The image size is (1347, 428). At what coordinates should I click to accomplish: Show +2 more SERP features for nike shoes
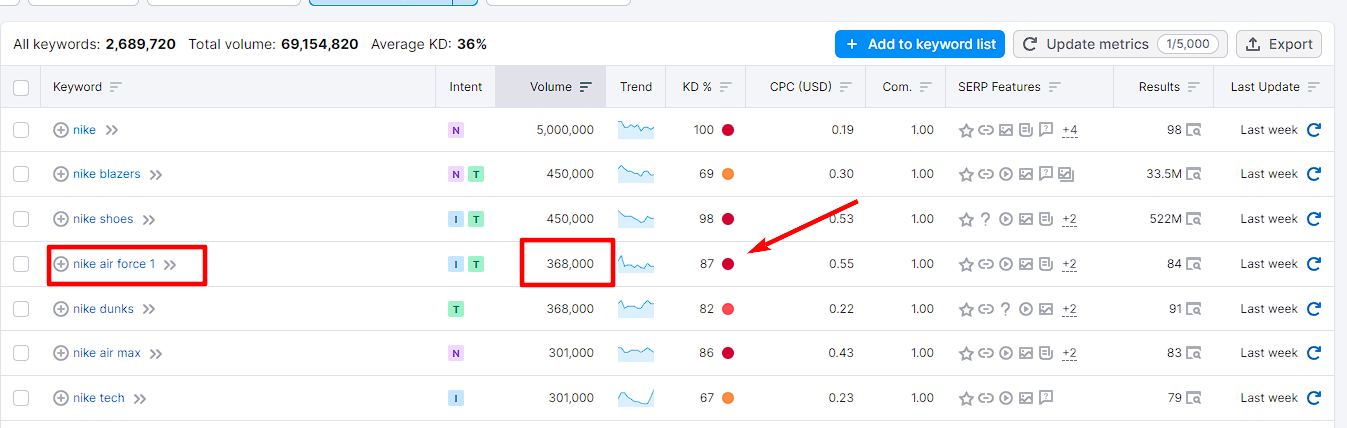(1069, 219)
